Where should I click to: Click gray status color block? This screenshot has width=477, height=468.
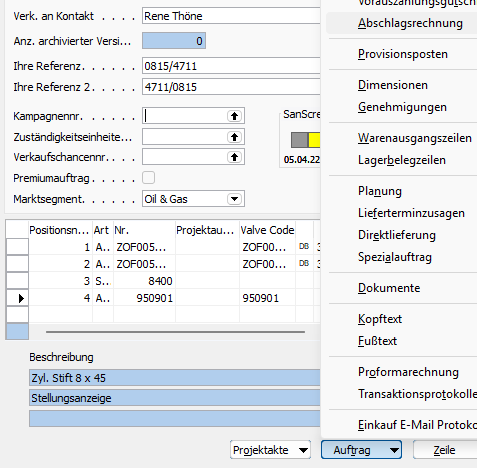(300, 140)
